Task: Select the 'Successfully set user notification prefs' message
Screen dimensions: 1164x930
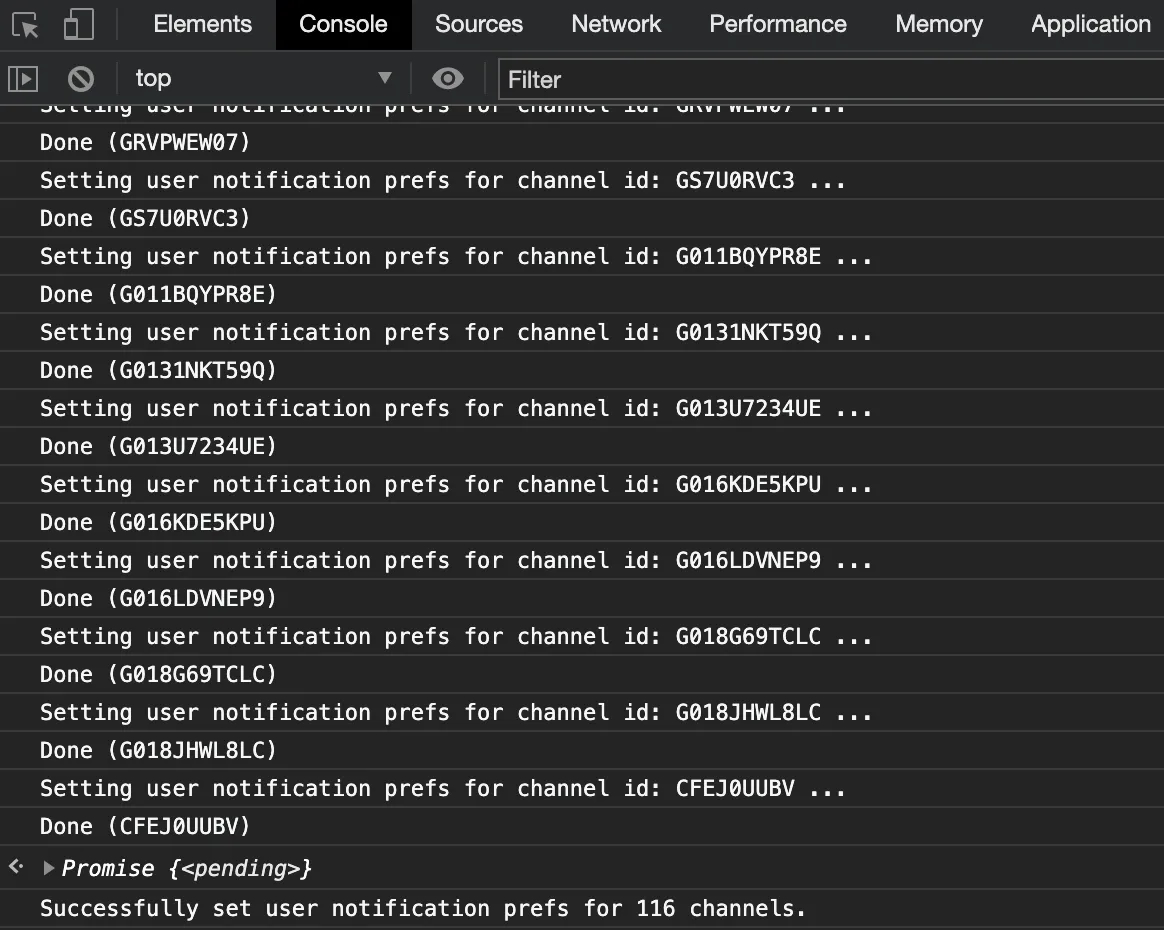Action: click(x=422, y=909)
